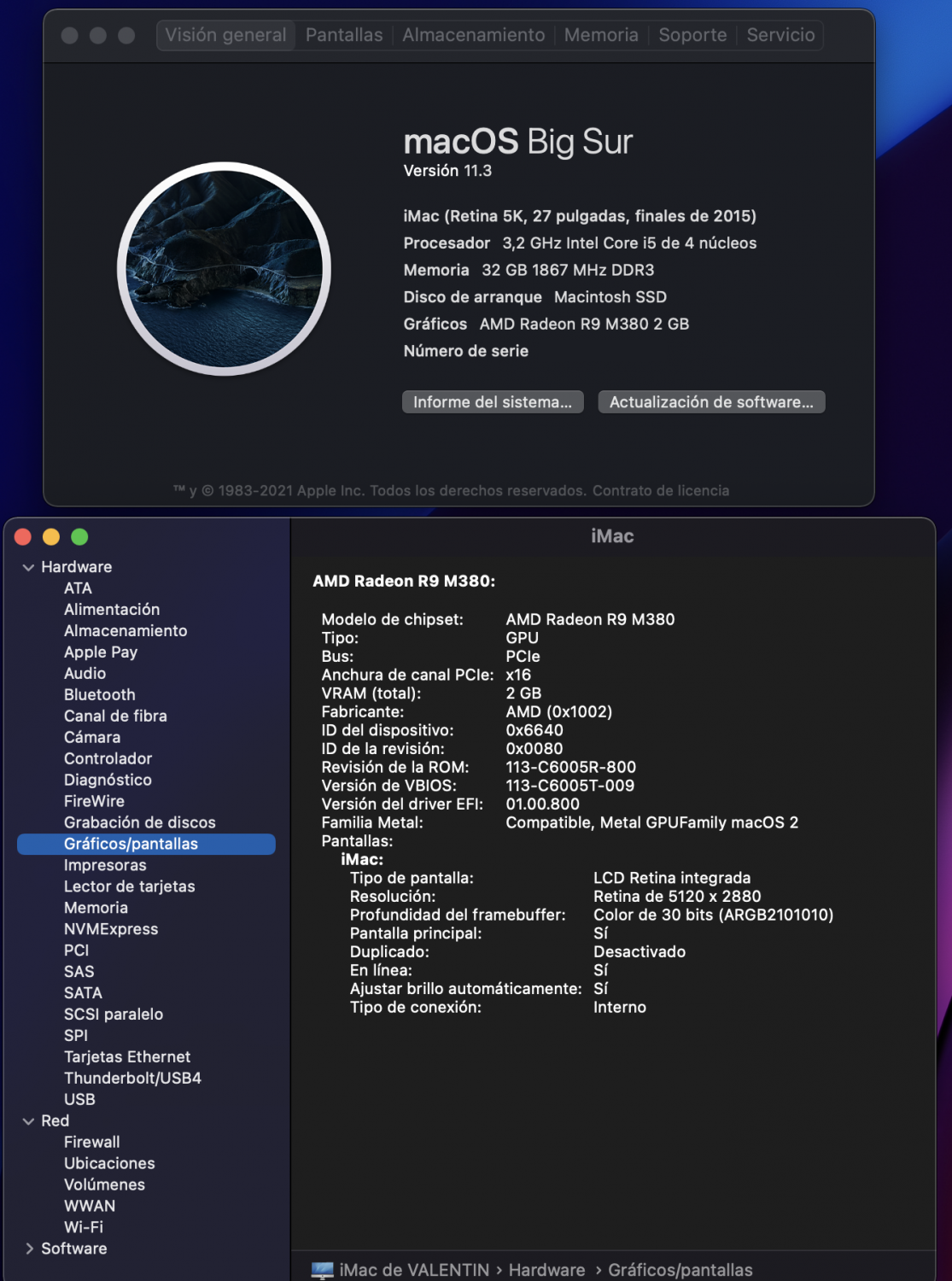The image size is (952, 1281).
Task: Select SATA in the sidebar
Action: tap(83, 993)
